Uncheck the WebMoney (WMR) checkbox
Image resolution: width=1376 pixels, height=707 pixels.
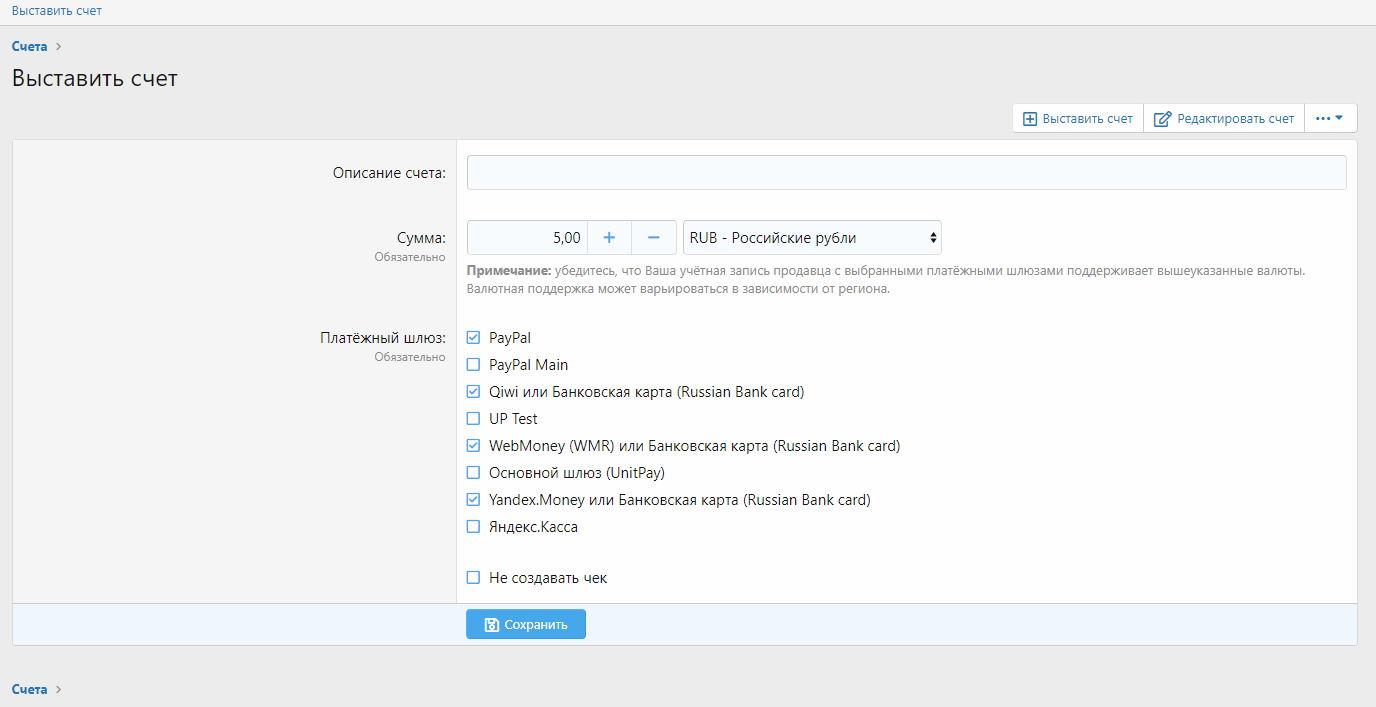[x=474, y=446]
